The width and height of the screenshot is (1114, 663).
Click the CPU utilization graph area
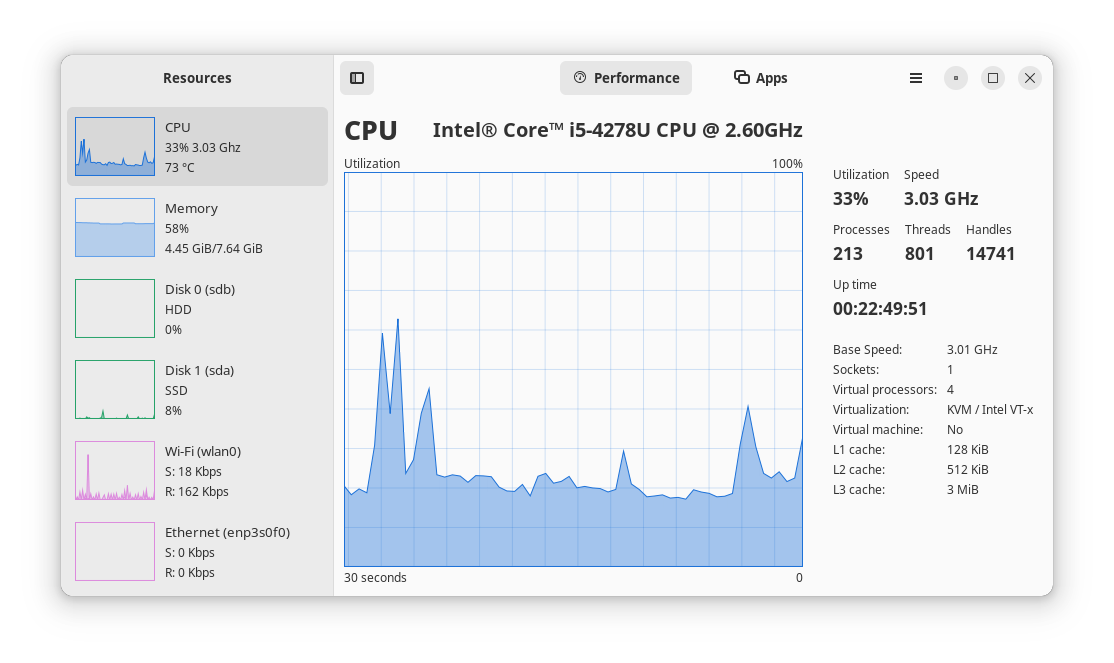point(573,370)
